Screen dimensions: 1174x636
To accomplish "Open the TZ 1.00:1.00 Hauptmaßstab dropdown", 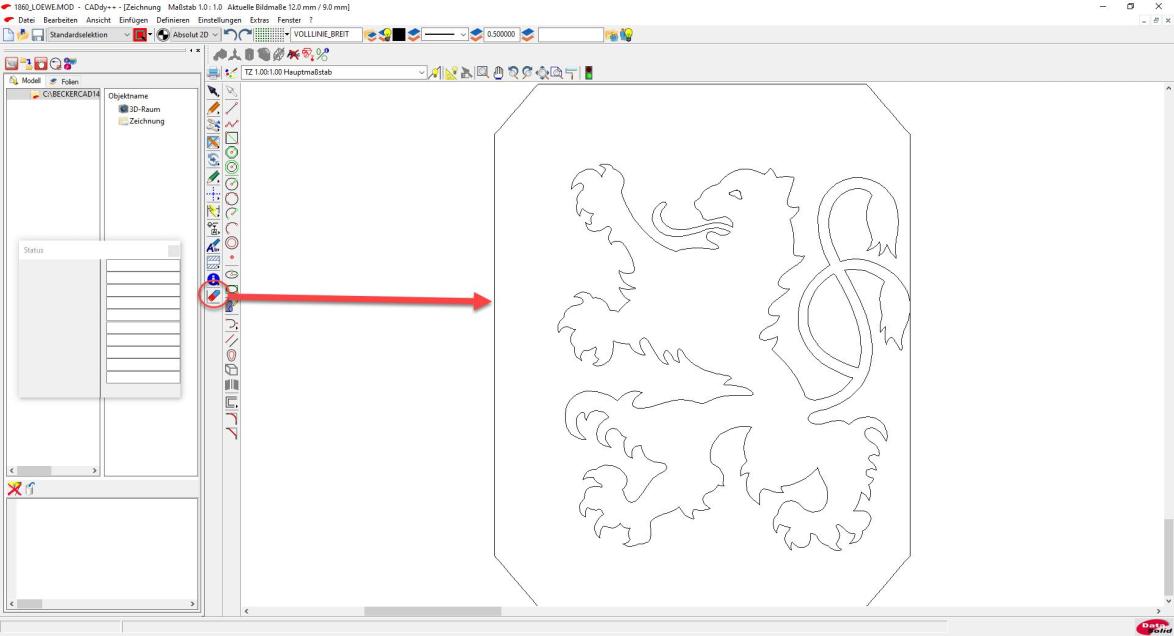I will click(x=334, y=73).
